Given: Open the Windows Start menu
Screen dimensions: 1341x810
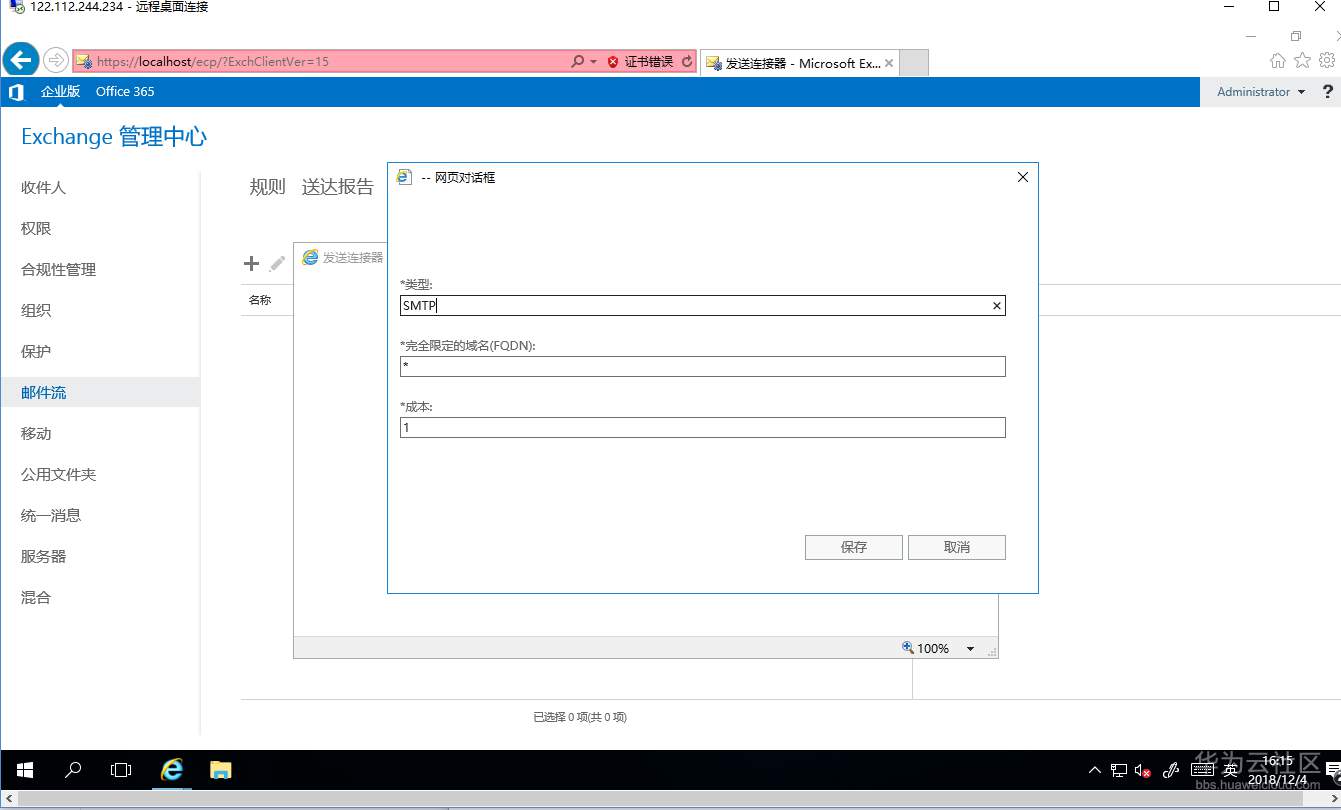Looking at the screenshot, I should click(x=24, y=770).
